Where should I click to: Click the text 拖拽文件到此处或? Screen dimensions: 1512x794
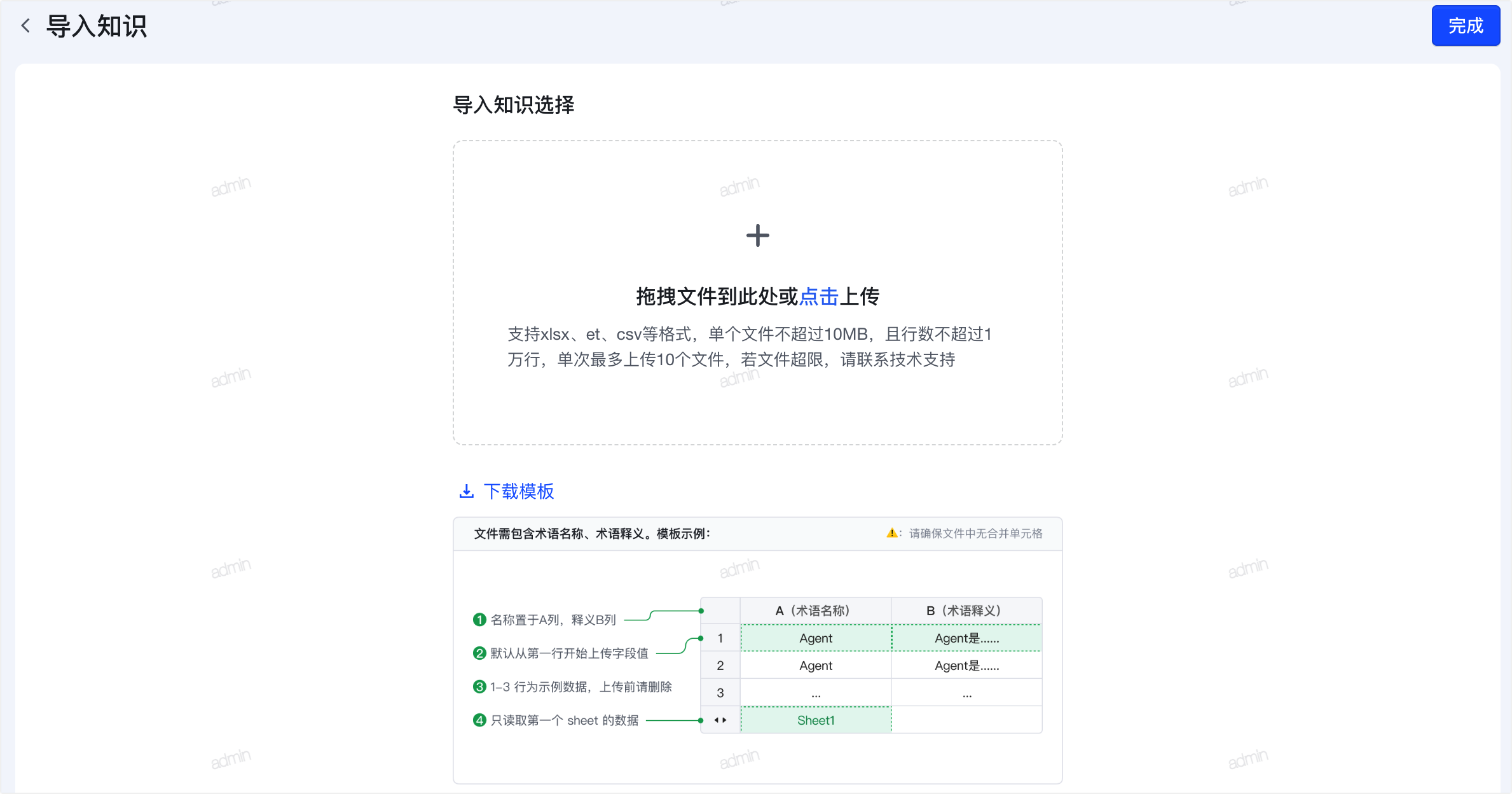(x=717, y=296)
